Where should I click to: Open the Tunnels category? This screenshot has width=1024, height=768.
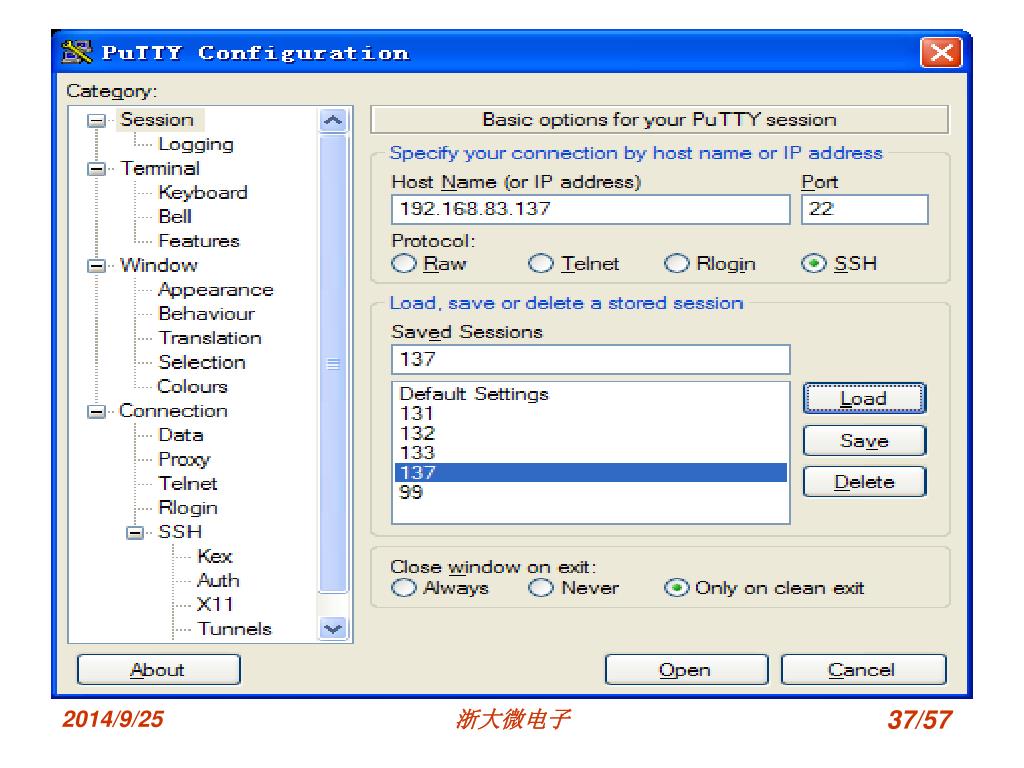[234, 628]
